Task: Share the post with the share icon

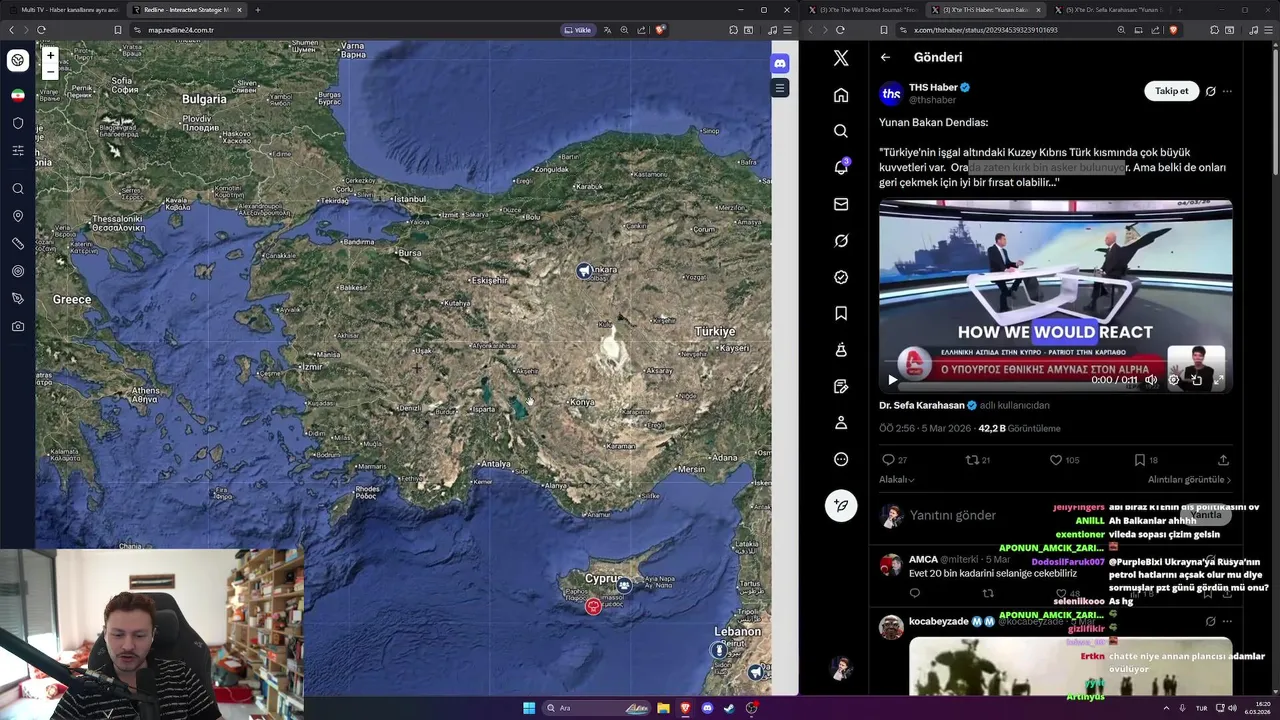Action: [1223, 460]
